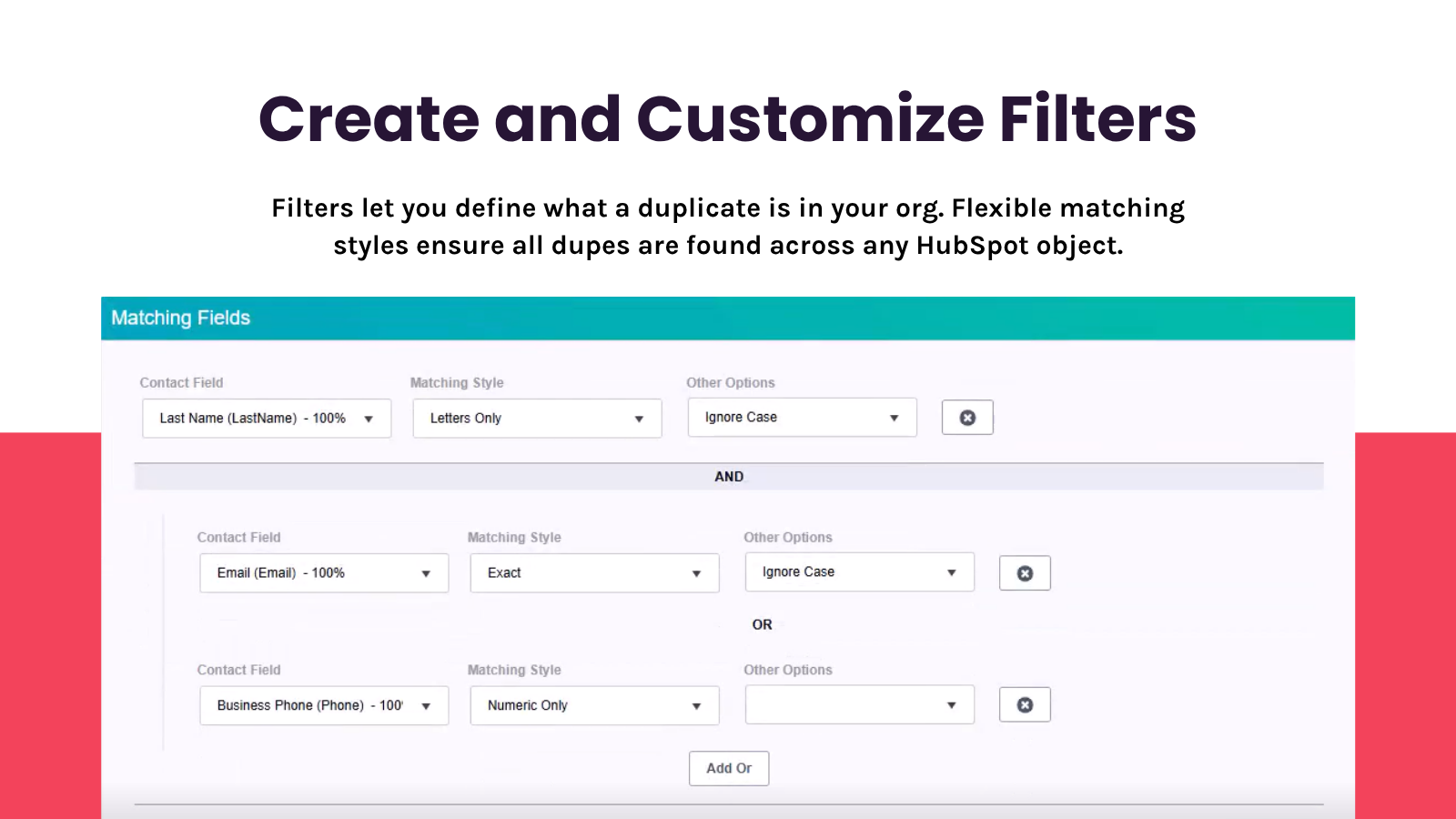Open empty Other Options dropdown for Phone row
The height and width of the screenshot is (819, 1456).
860,704
